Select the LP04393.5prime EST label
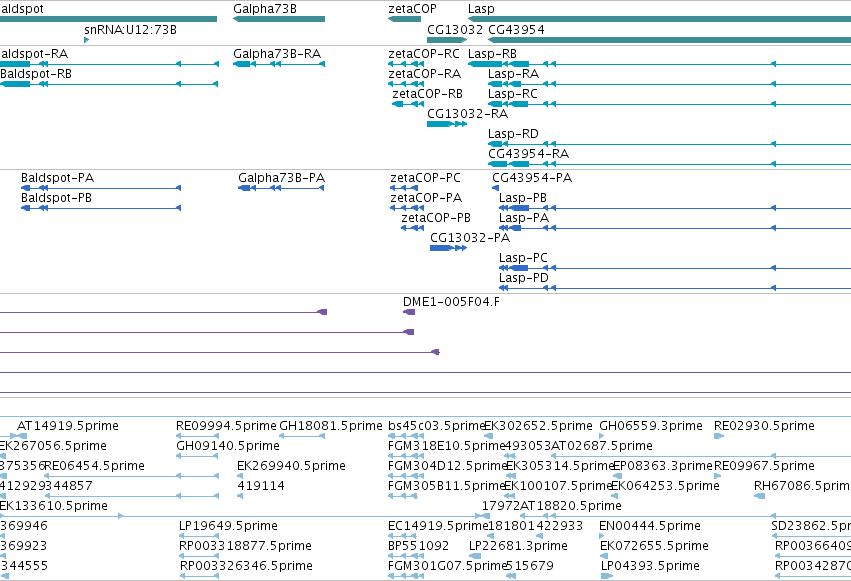 (x=650, y=567)
